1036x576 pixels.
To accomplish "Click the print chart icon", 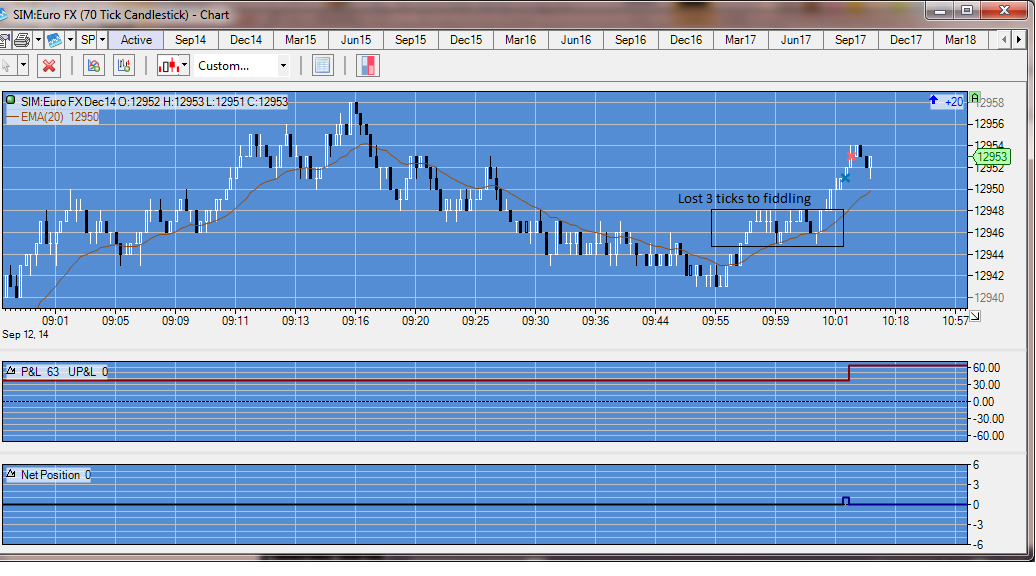I will [22, 40].
